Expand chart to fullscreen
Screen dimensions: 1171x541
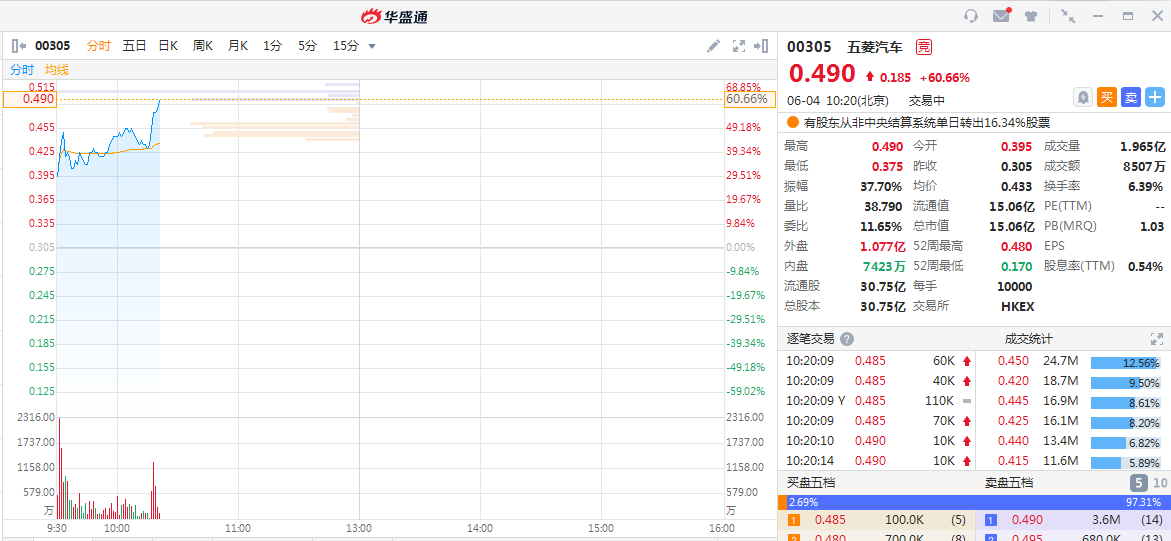click(739, 46)
